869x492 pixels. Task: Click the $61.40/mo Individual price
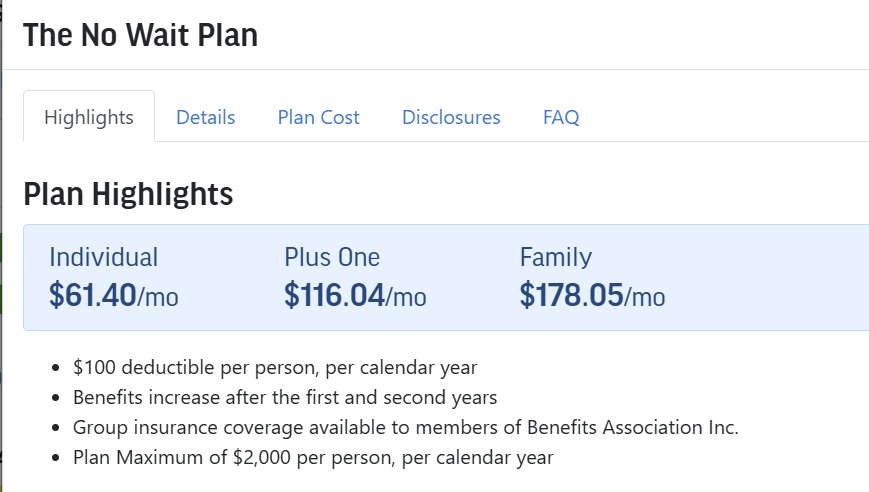coord(114,295)
